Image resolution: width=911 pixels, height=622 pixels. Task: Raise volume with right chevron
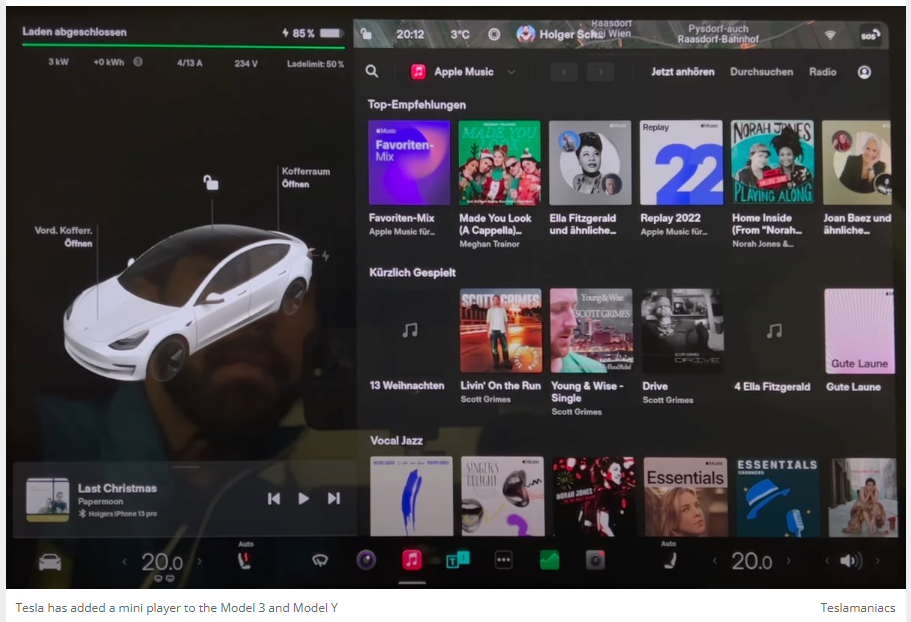click(877, 560)
